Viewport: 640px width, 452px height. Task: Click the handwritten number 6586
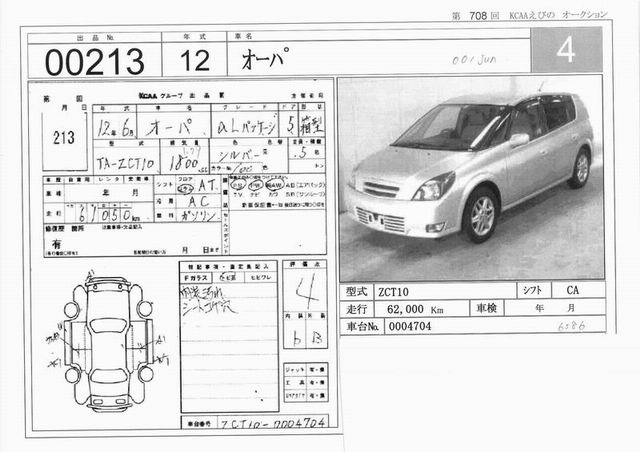click(571, 325)
